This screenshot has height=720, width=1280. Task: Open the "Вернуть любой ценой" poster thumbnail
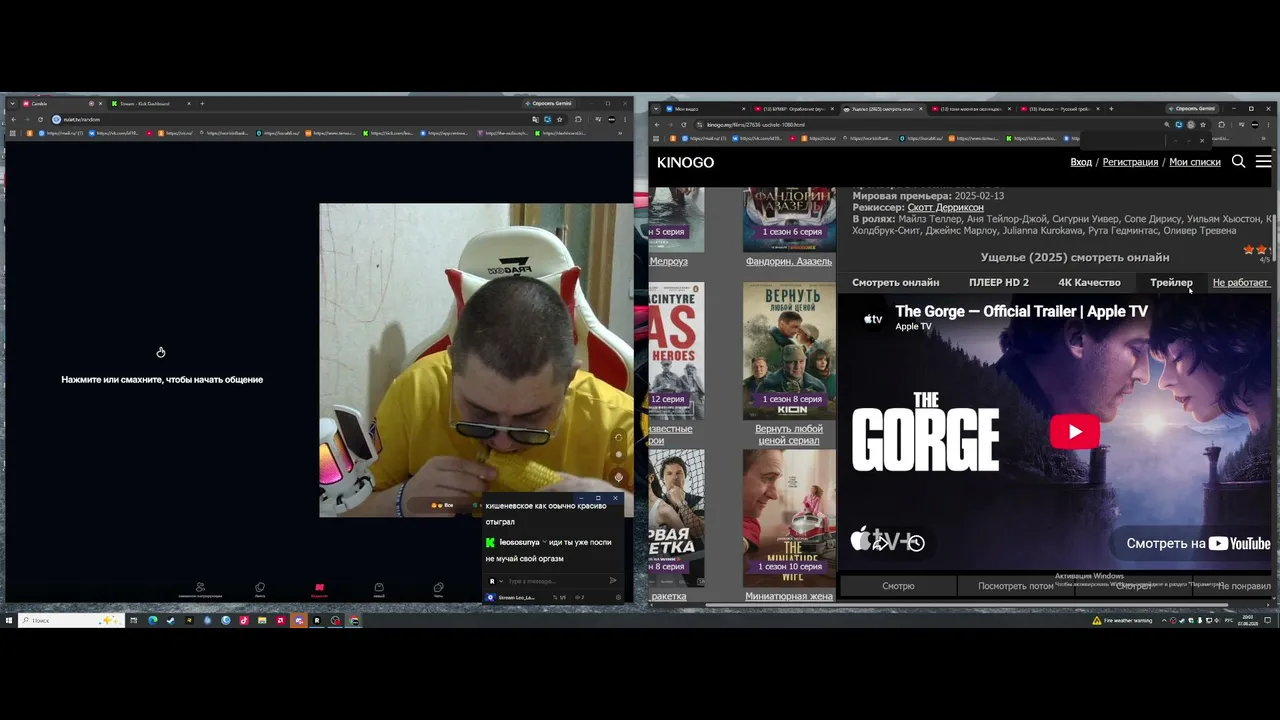coord(789,350)
